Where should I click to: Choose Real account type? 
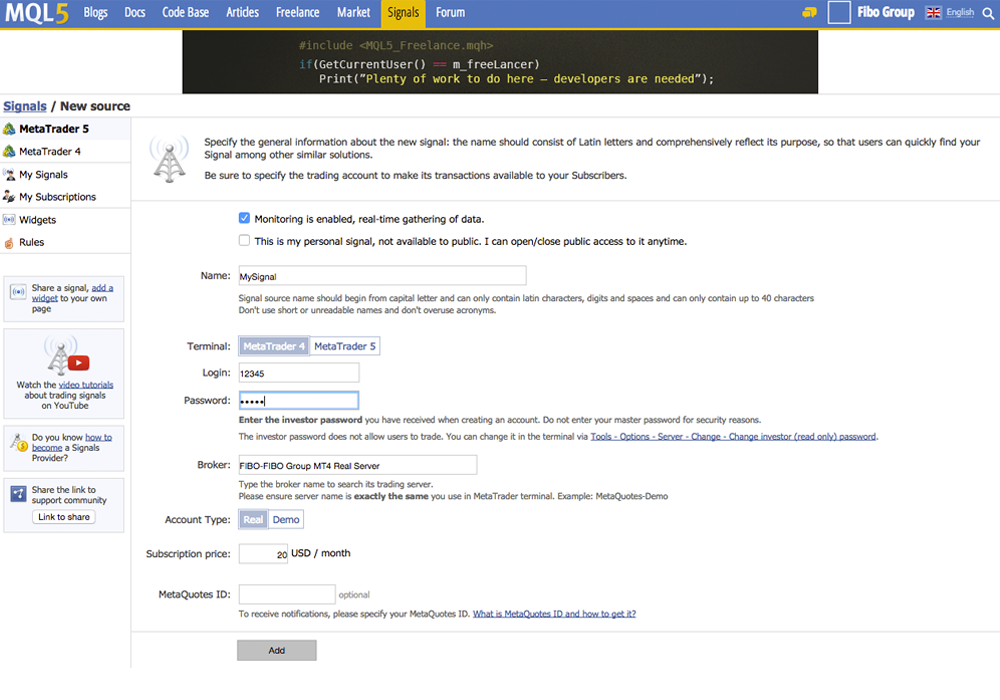click(253, 520)
